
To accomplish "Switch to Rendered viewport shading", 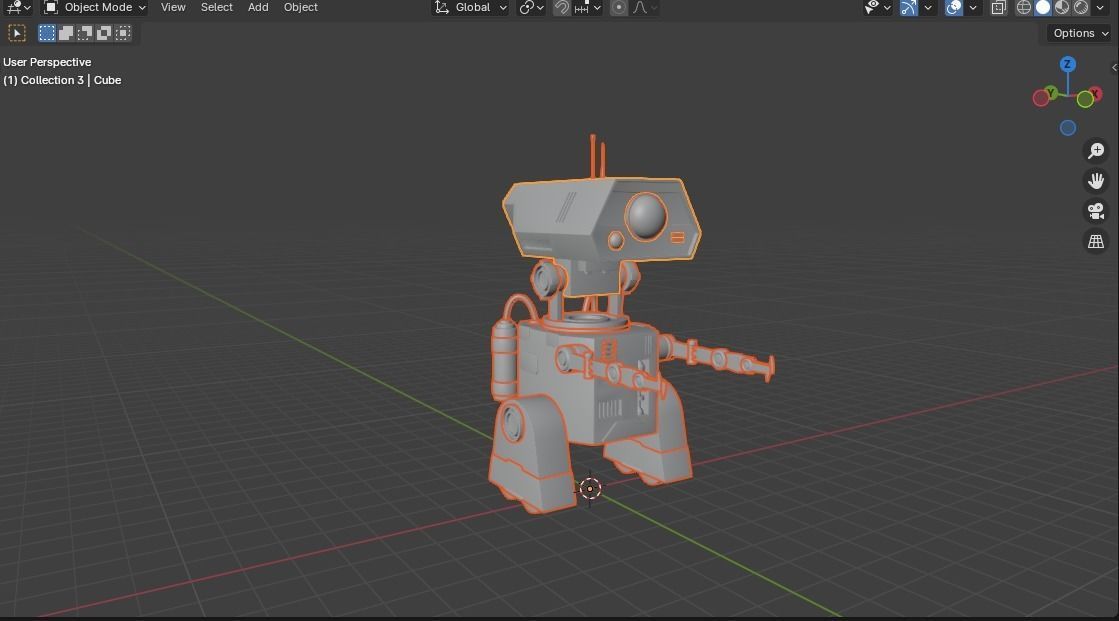I will pyautogui.click(x=1081, y=8).
